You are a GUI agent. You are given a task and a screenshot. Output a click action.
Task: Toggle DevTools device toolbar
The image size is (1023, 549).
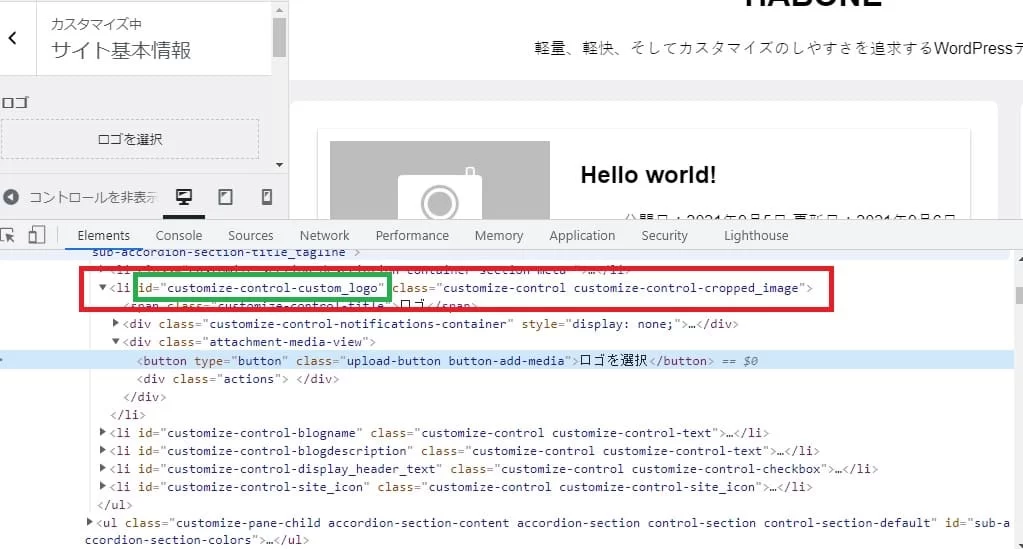37,235
